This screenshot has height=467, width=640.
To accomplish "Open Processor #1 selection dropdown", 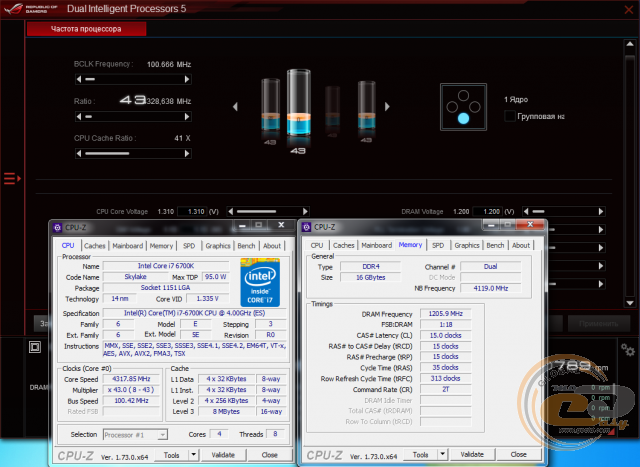I will (x=135, y=435).
